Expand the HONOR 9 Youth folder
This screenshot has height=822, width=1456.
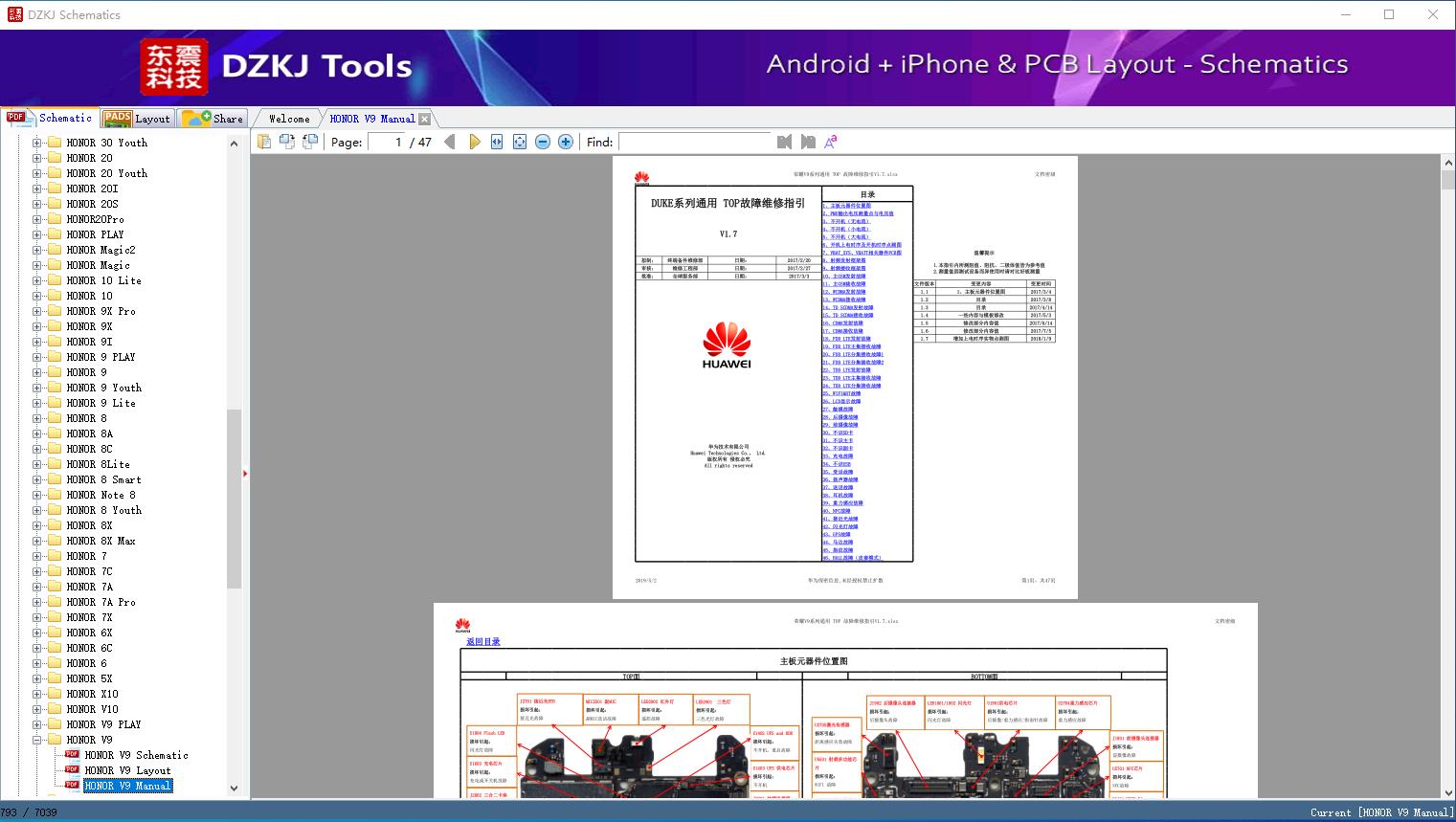click(36, 388)
